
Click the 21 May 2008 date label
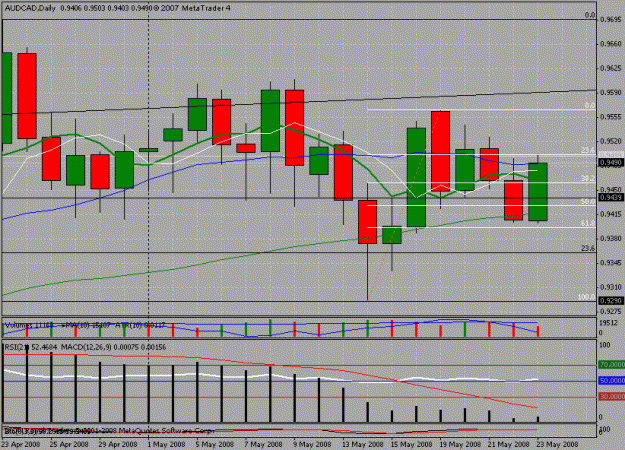(x=509, y=444)
